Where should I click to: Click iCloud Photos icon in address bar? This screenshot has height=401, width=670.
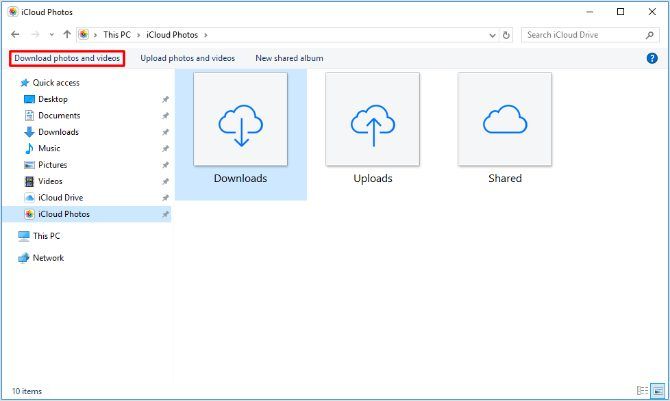pyautogui.click(x=84, y=35)
